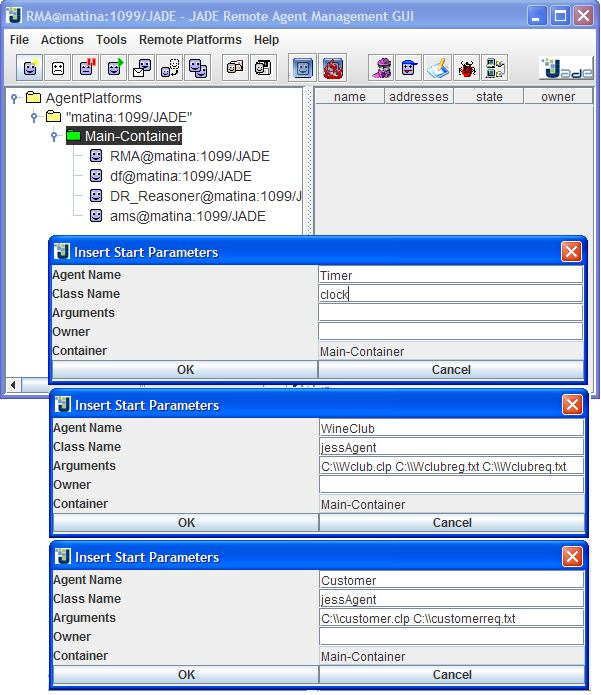Click the Add Remote Platform icon
This screenshot has width=601, height=695.
click(495, 68)
